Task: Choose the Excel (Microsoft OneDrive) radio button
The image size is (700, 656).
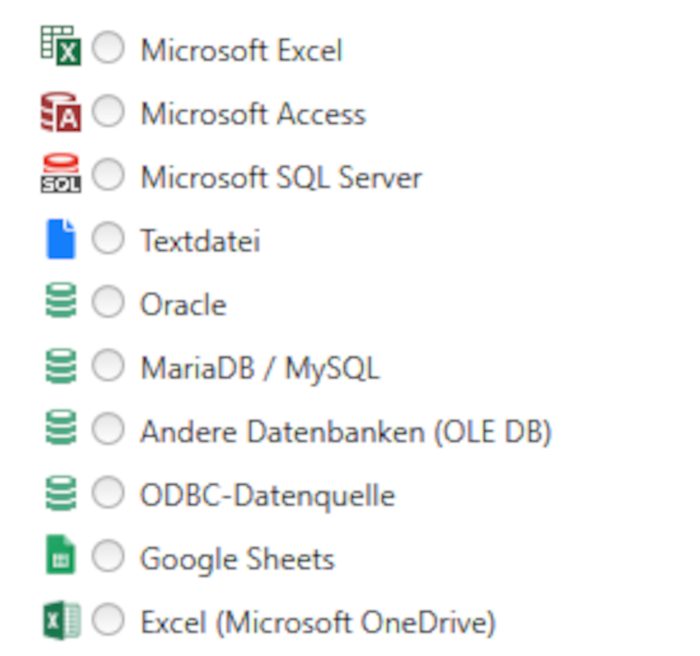Action: [108, 620]
